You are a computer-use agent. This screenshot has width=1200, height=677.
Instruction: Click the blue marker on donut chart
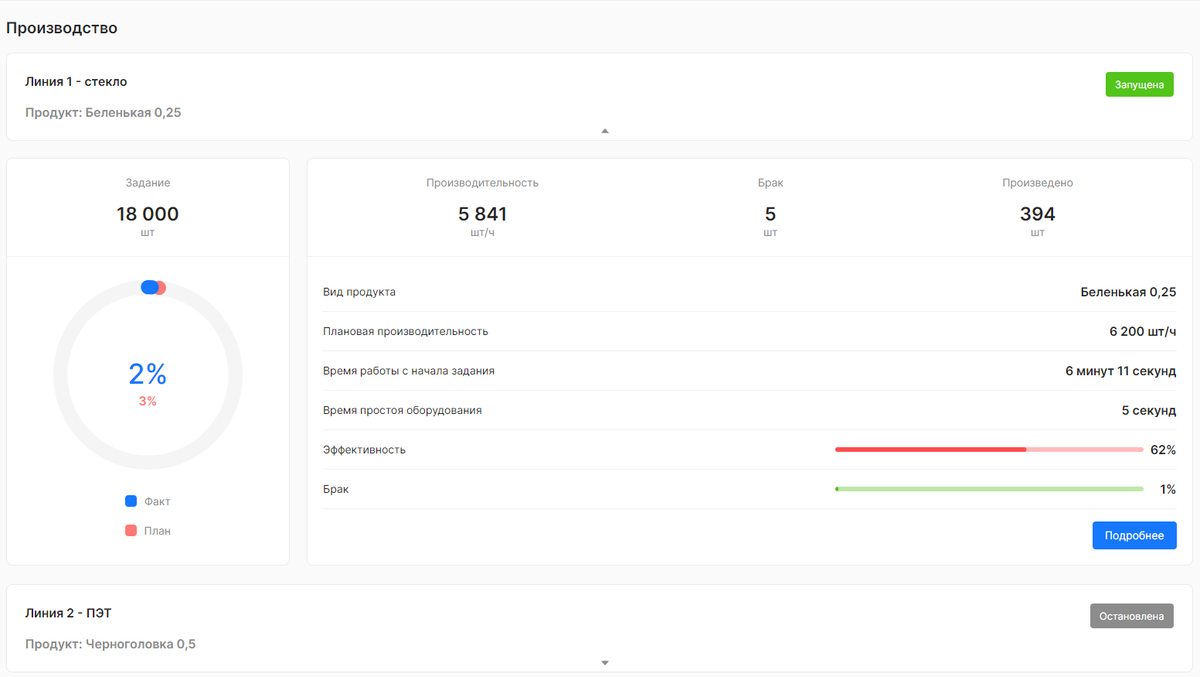[149, 287]
